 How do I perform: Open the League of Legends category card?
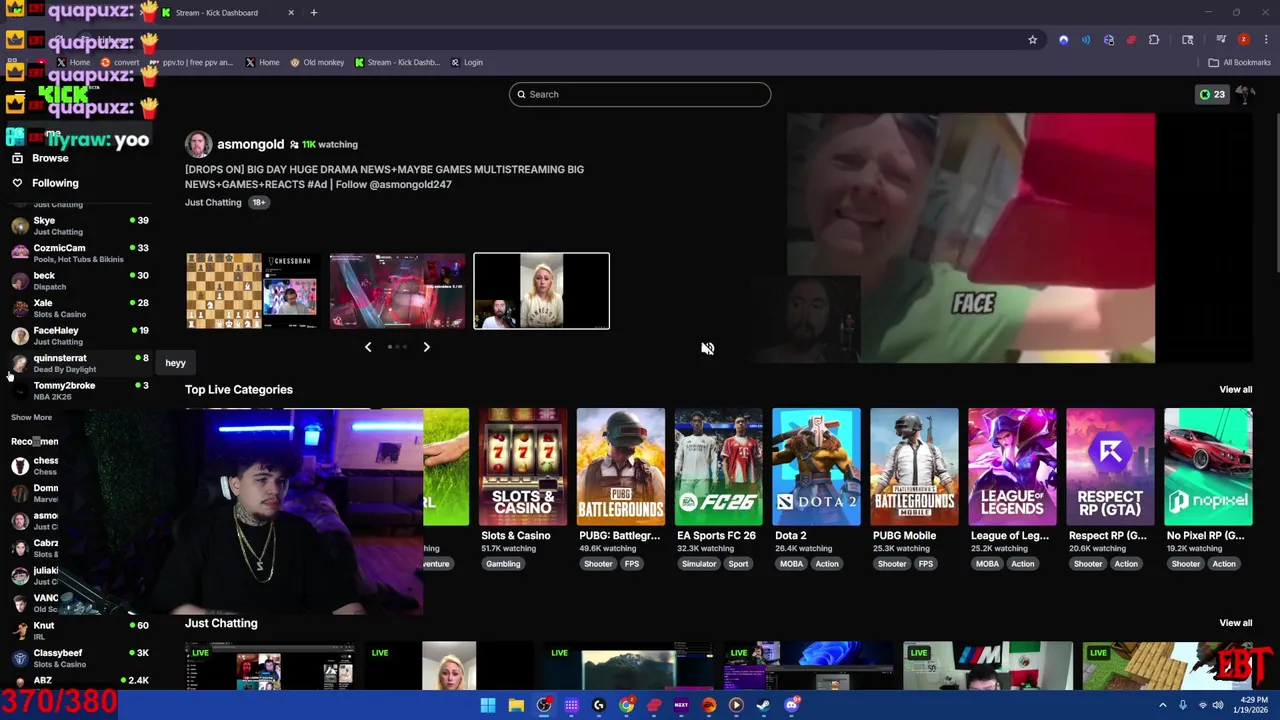pos(1012,467)
